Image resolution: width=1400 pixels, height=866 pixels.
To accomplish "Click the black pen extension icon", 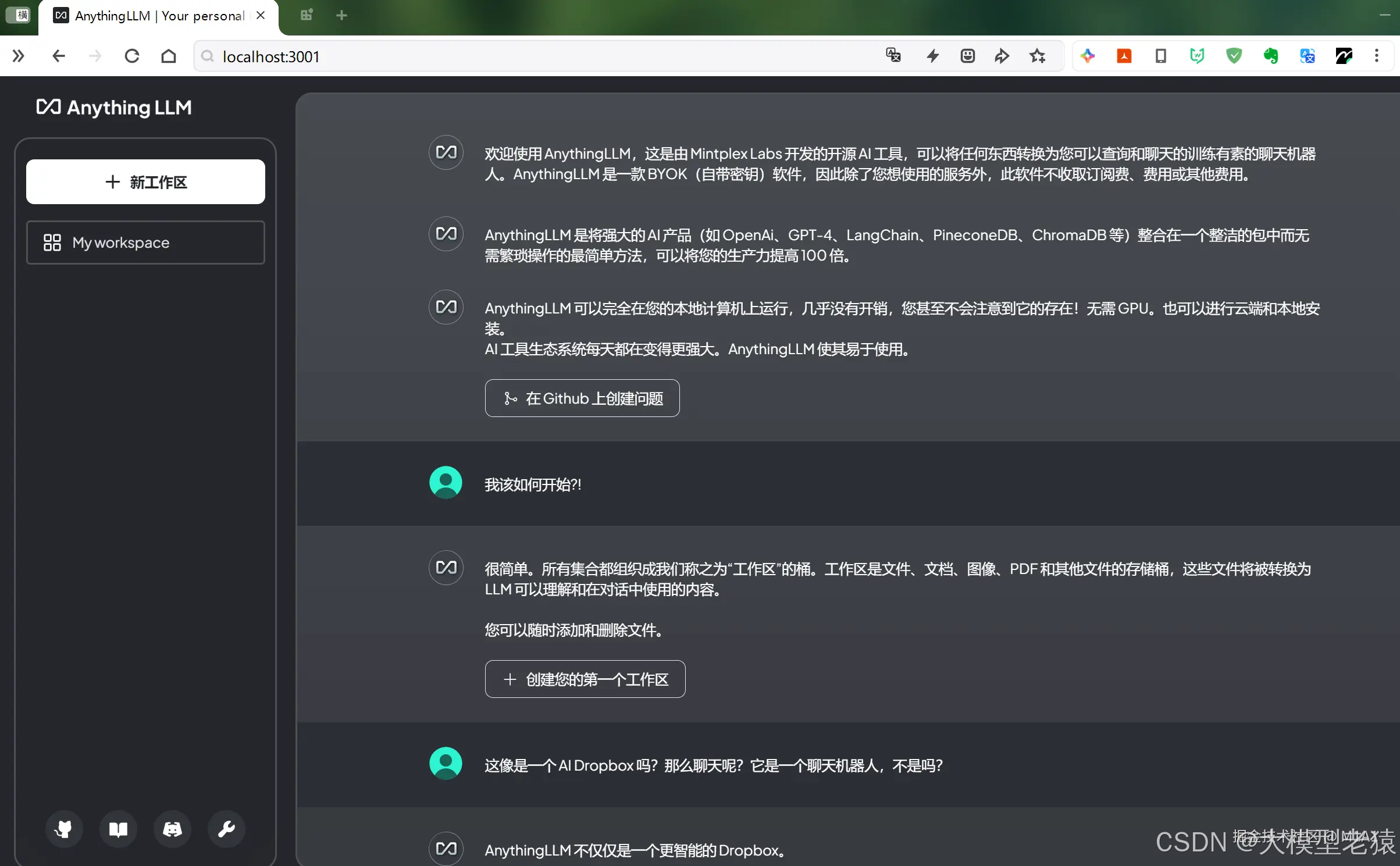I will 1344,56.
